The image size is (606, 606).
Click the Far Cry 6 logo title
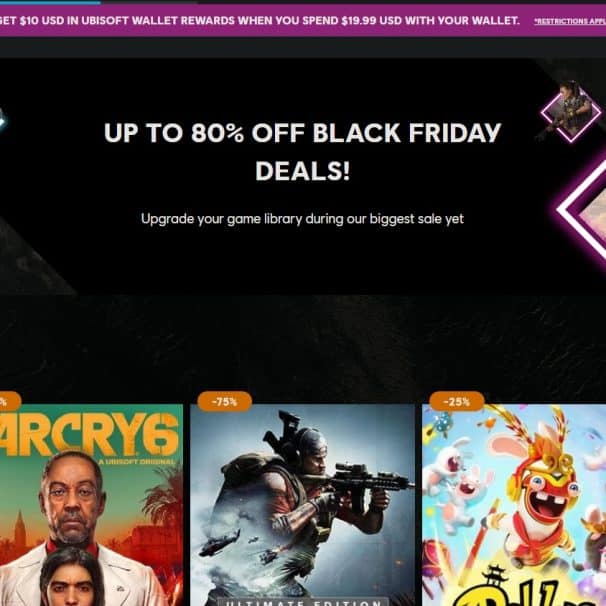tap(89, 435)
